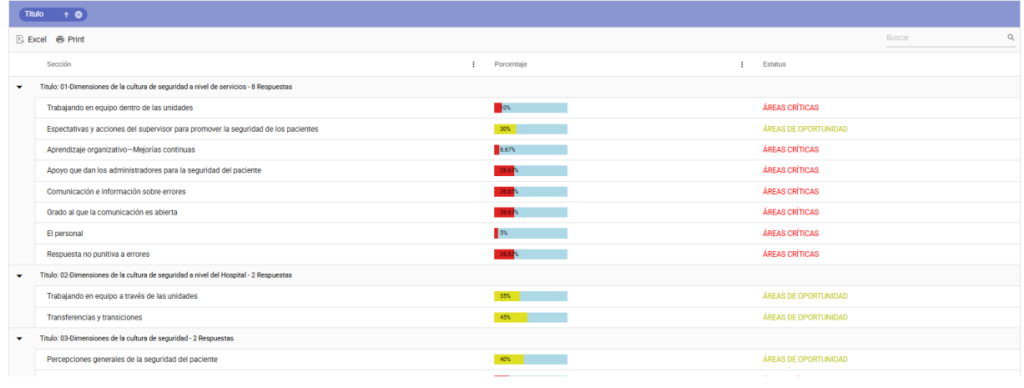The width and height of the screenshot is (1024, 388).
Task: Sort by Estatus column header
Action: (x=774, y=64)
